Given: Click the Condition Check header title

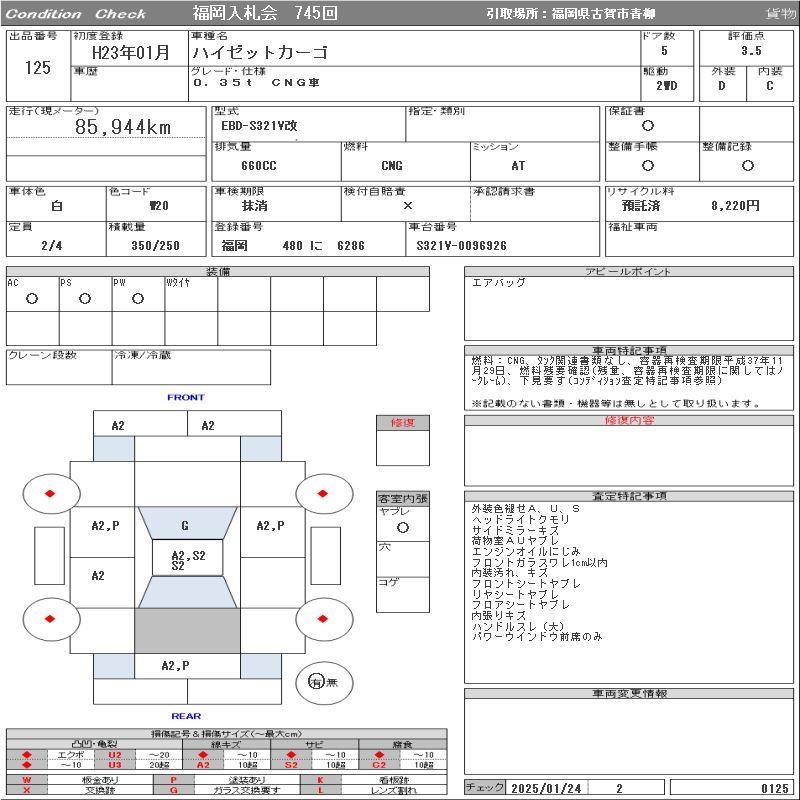Looking at the screenshot, I should pos(76,14).
